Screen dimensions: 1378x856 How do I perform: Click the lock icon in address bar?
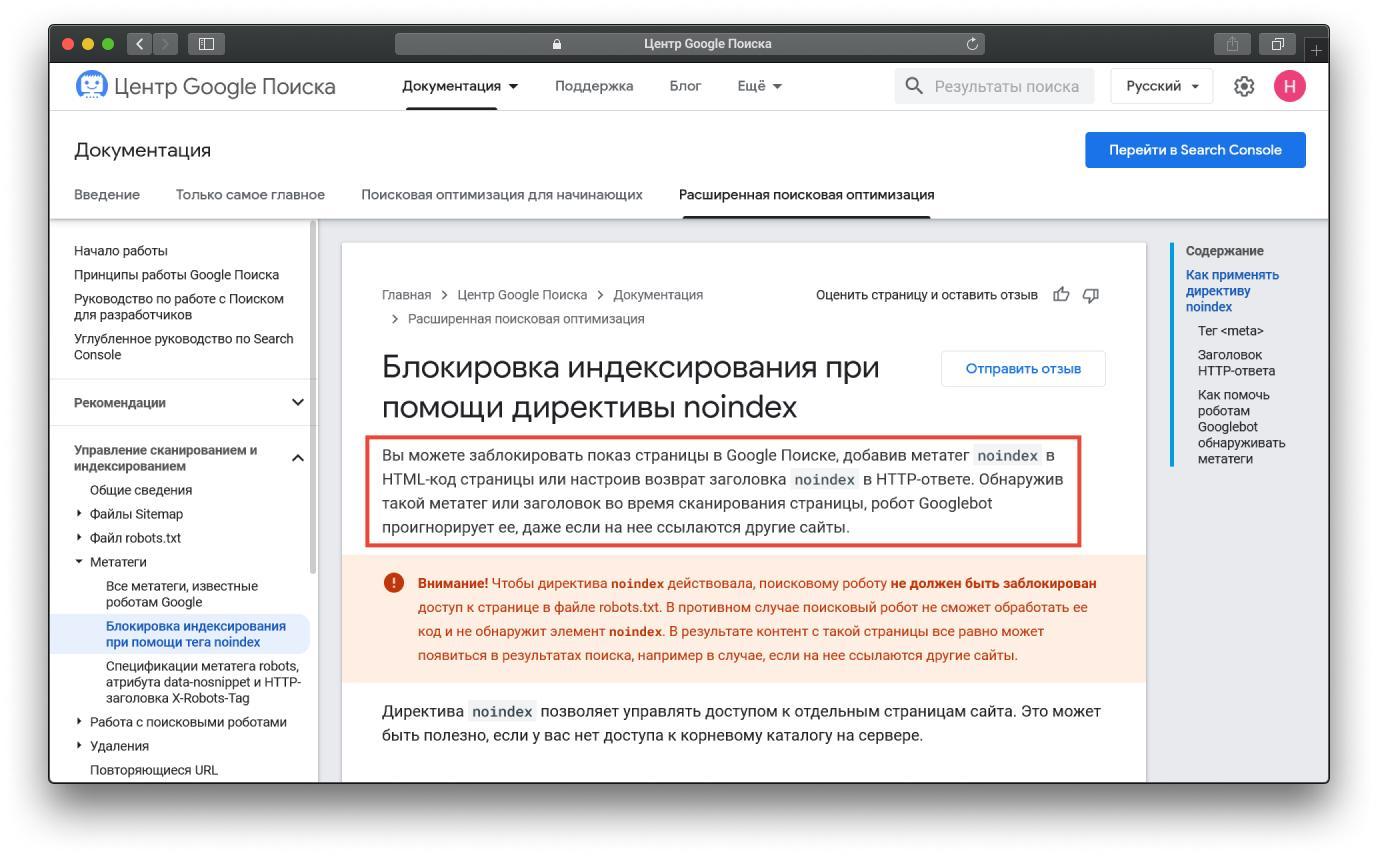[x=557, y=44]
